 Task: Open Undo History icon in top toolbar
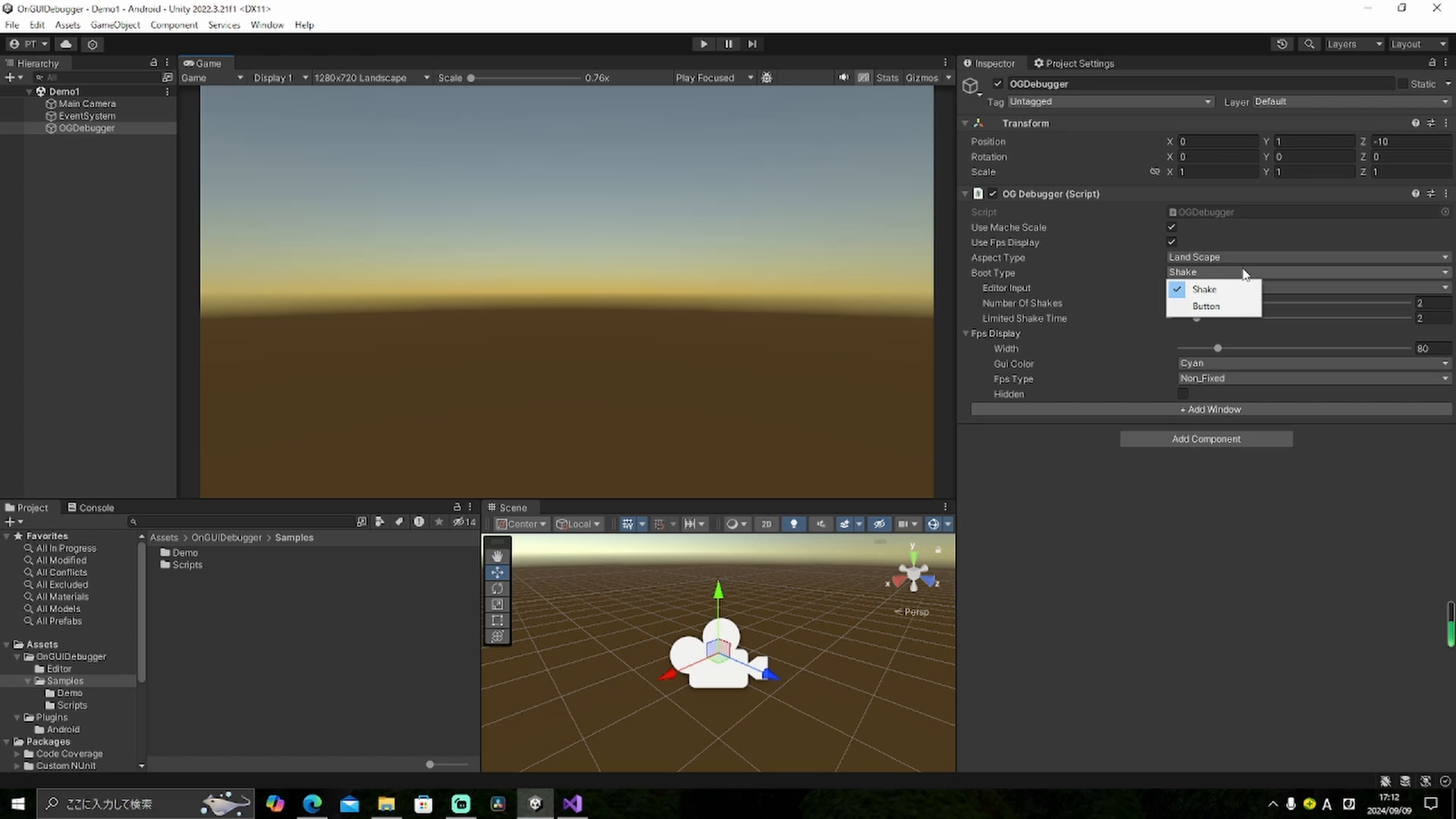pyautogui.click(x=1282, y=44)
